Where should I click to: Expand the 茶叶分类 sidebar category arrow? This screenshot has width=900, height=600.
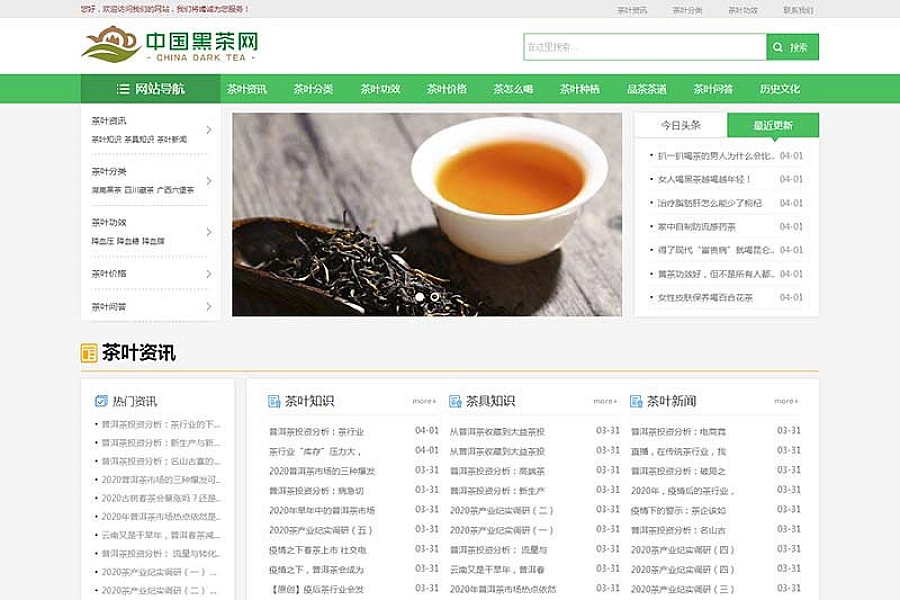coord(209,181)
